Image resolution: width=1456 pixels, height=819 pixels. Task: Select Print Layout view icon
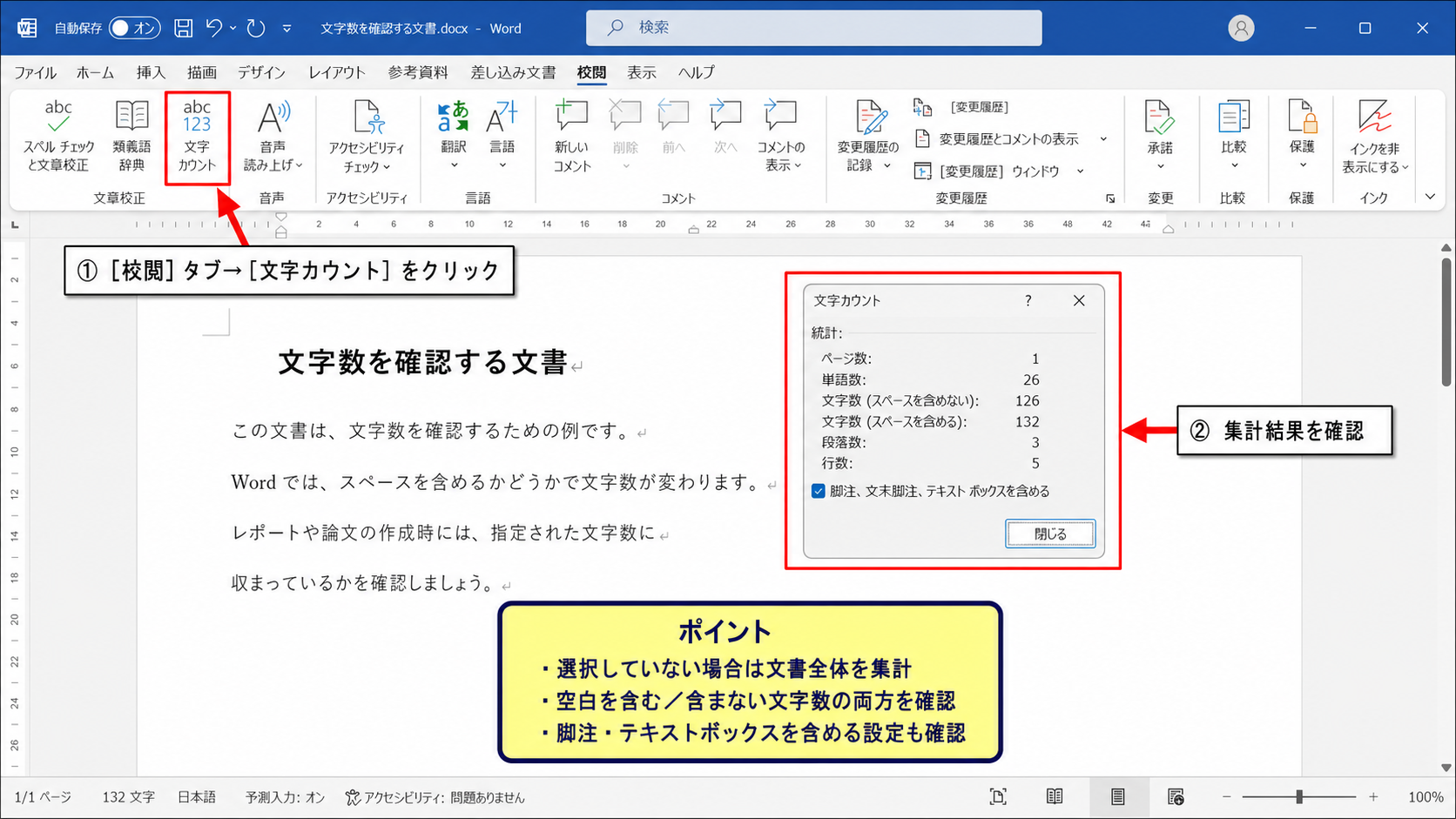(1117, 796)
